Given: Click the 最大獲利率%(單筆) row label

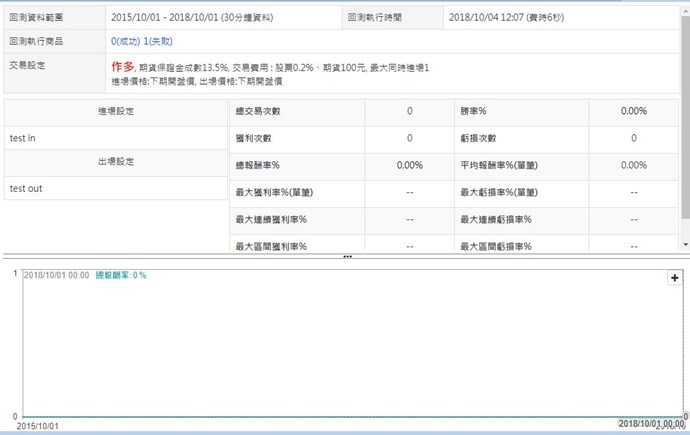Looking at the screenshot, I should click(x=272, y=192).
